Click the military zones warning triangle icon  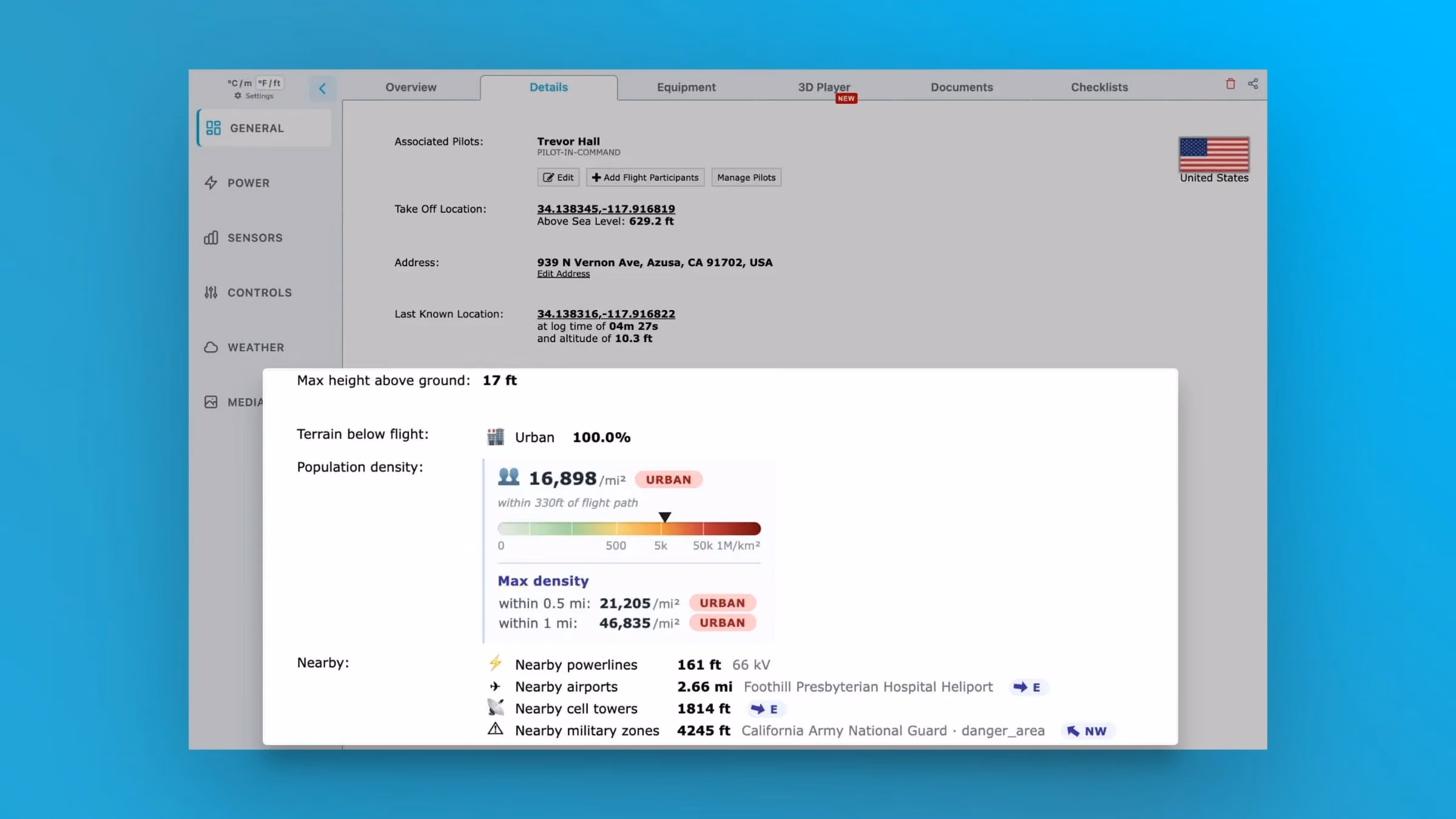[x=496, y=729]
